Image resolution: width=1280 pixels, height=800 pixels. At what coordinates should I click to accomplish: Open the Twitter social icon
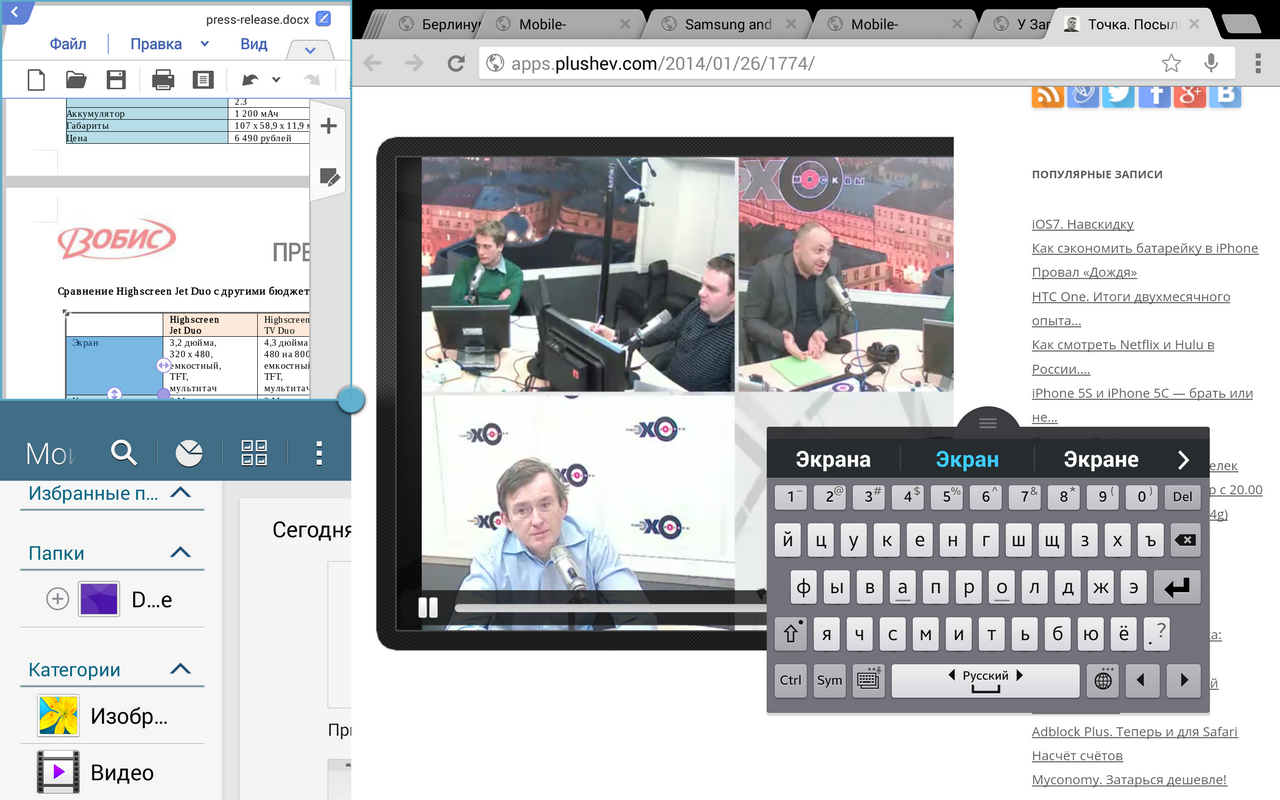(1119, 97)
